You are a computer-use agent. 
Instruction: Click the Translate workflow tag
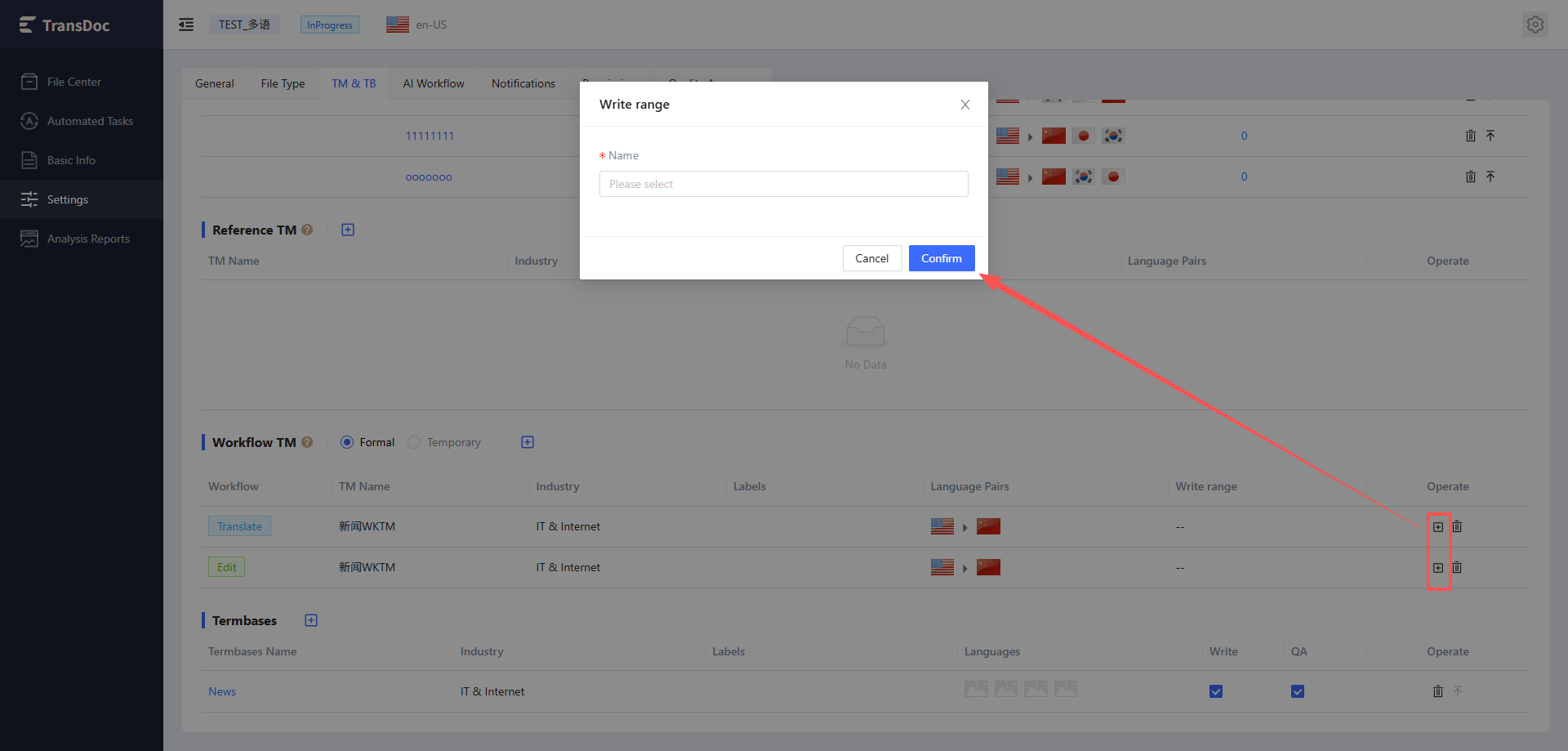[x=239, y=526]
